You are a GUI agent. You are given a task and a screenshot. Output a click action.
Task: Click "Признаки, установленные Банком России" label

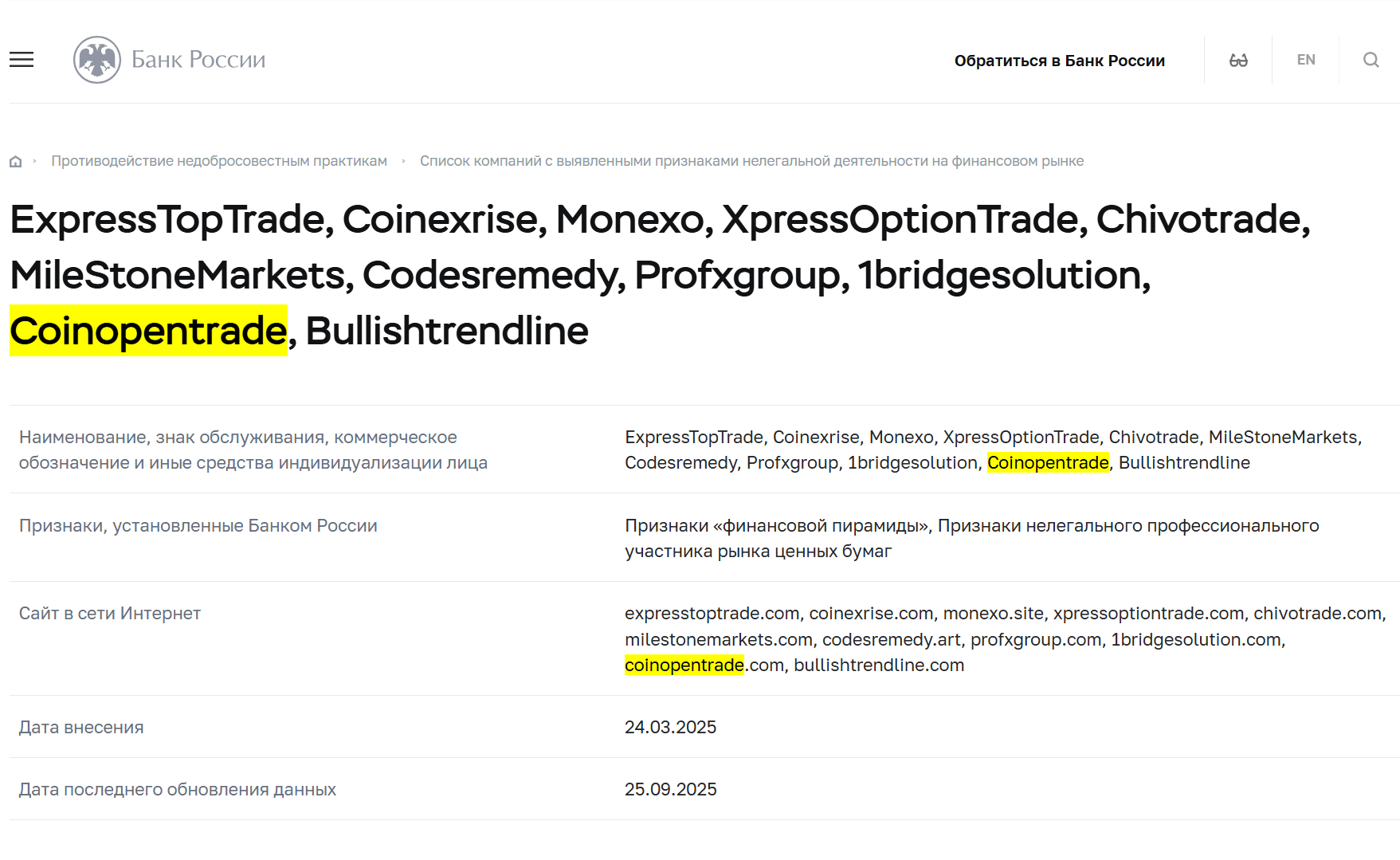(x=198, y=525)
